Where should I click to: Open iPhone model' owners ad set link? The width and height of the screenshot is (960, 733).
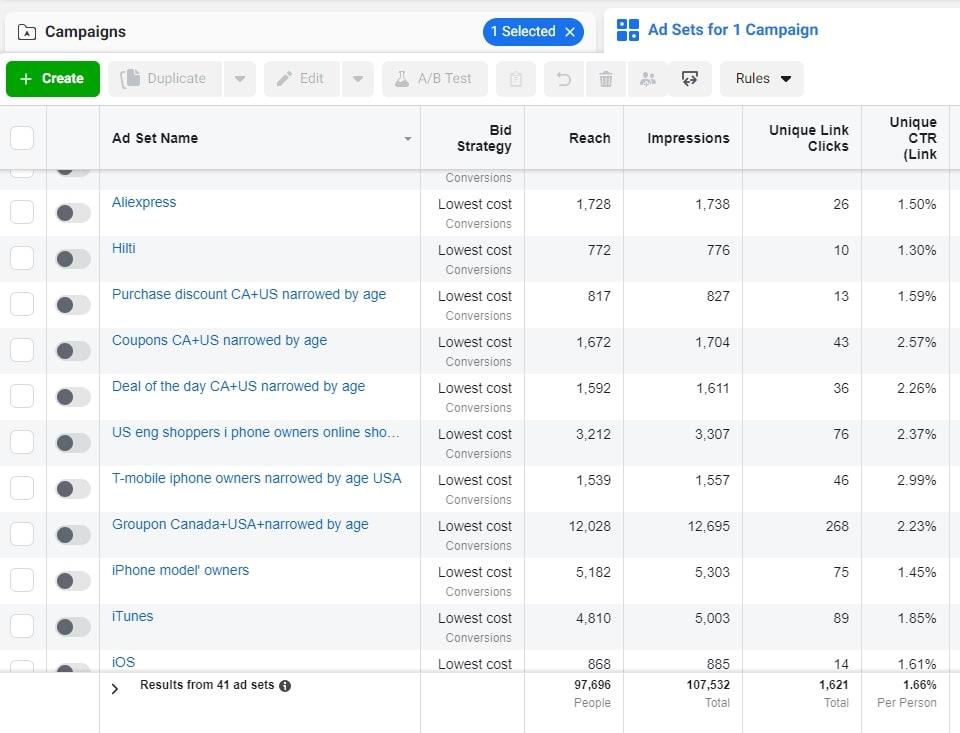[x=180, y=570]
